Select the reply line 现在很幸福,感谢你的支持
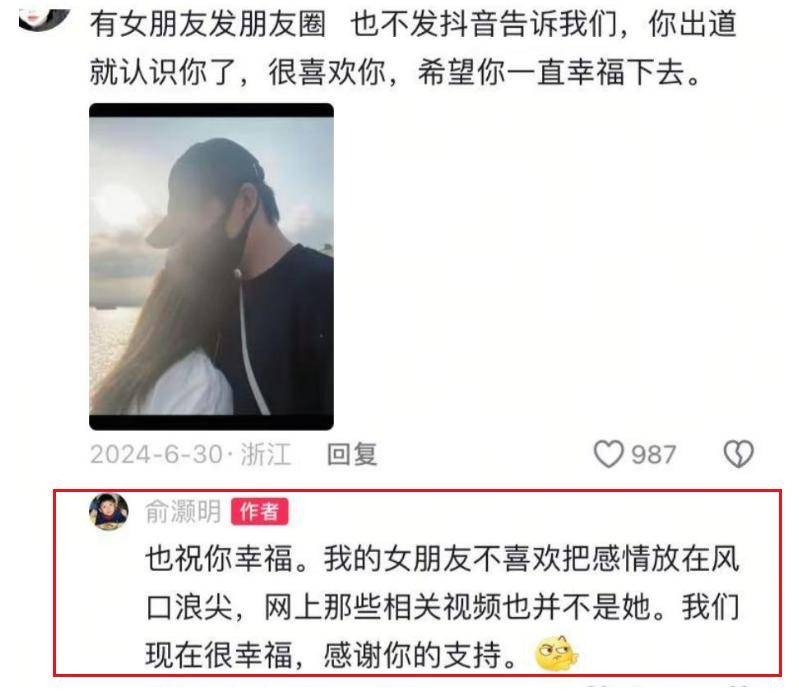The width and height of the screenshot is (799, 693). [x=332, y=654]
